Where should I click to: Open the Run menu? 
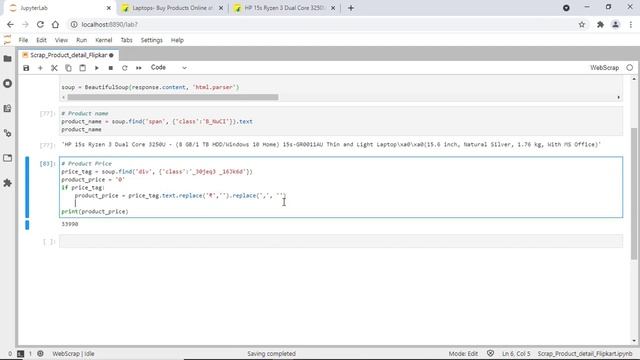point(81,40)
